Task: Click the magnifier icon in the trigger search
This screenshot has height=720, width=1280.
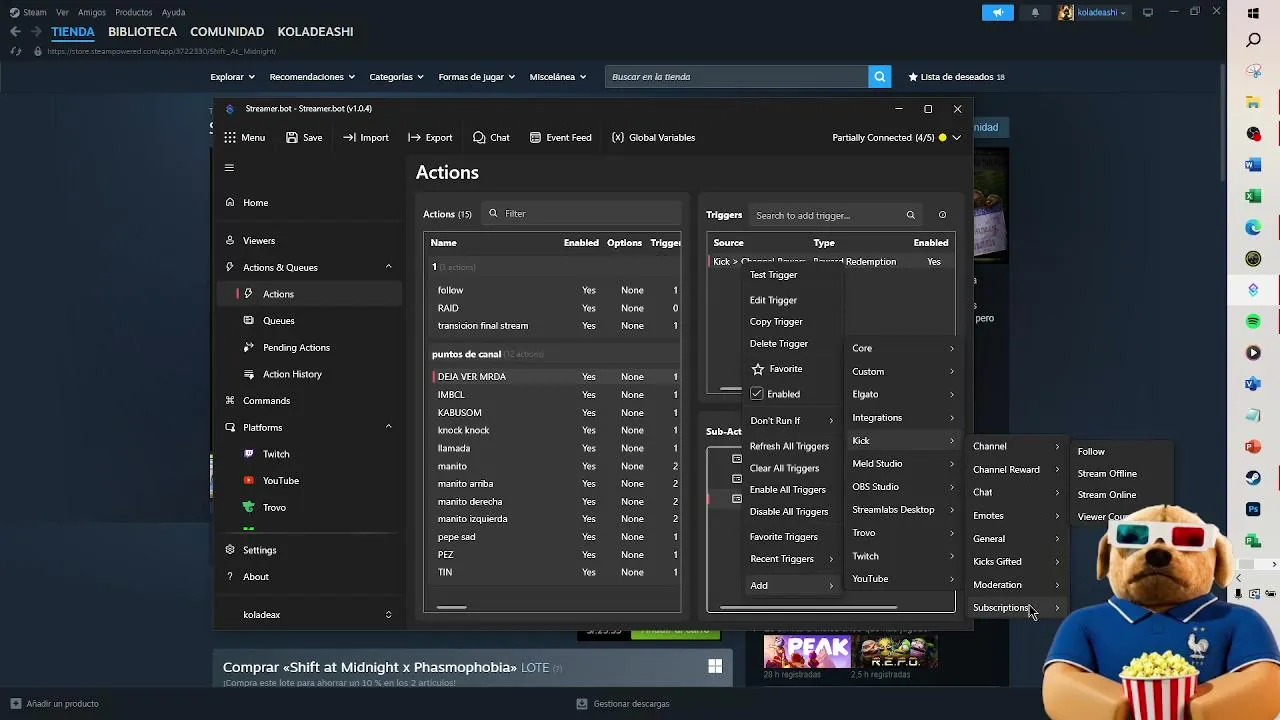Action: pyautogui.click(x=910, y=216)
